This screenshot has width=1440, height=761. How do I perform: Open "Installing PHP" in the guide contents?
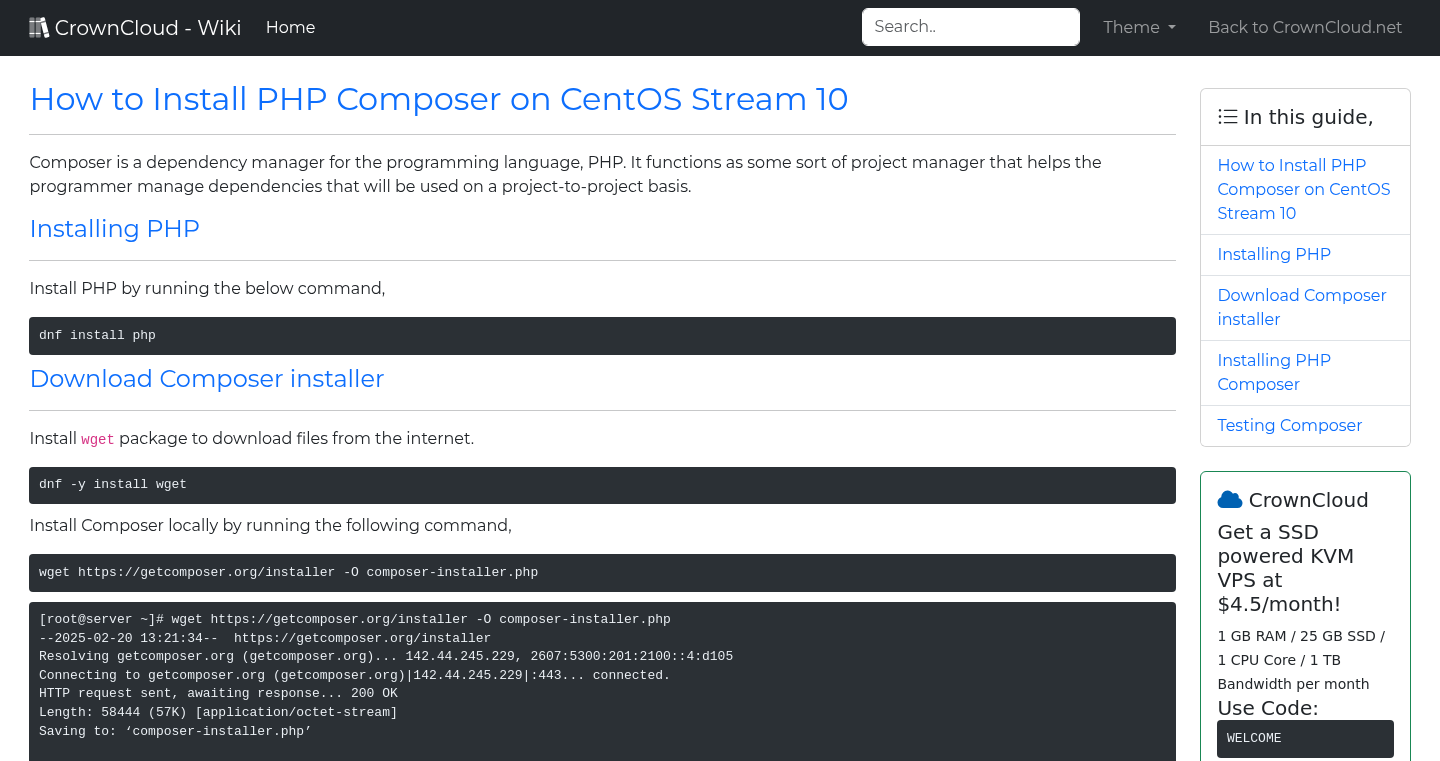(1273, 254)
